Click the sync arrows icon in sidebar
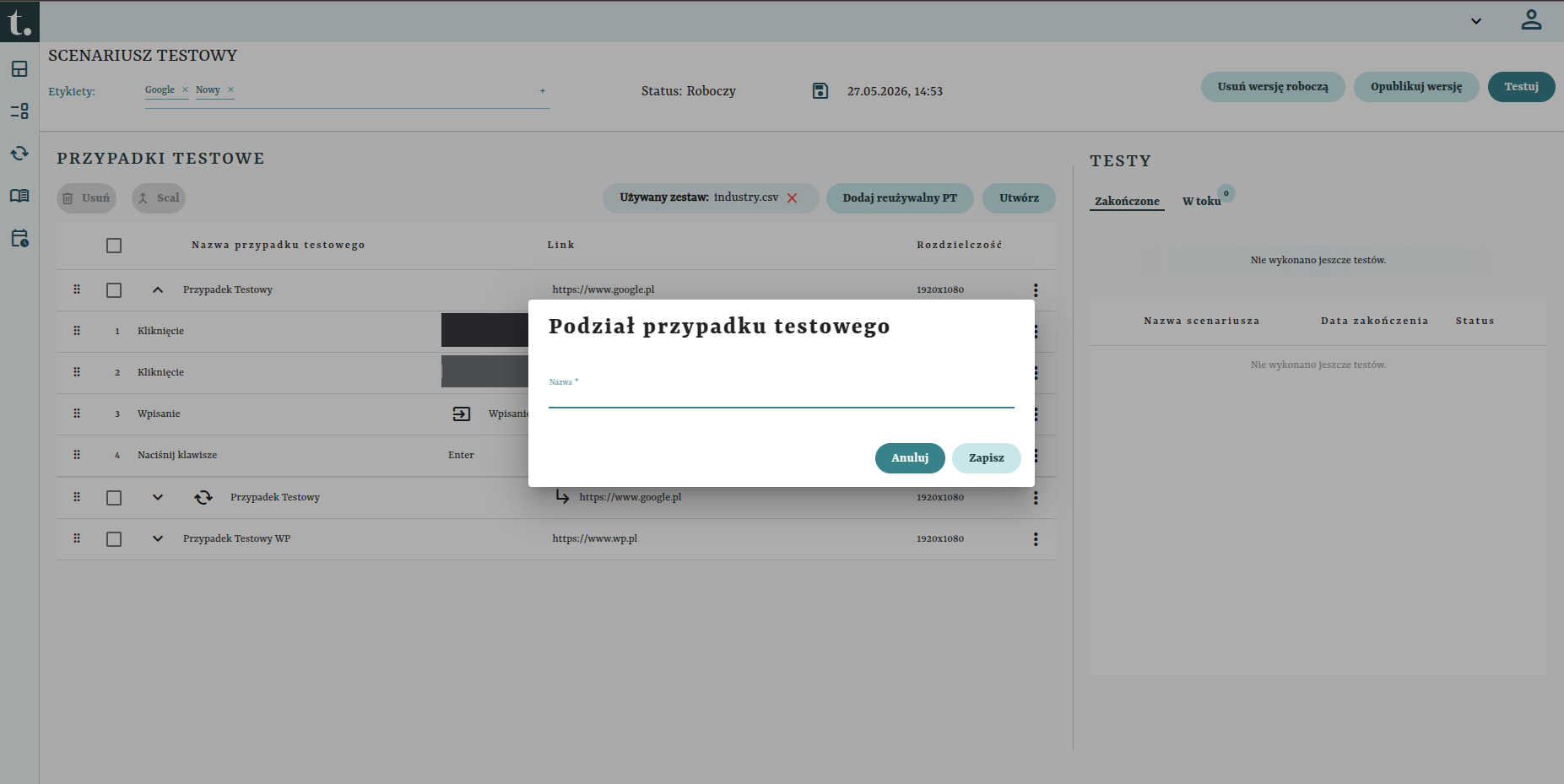Image resolution: width=1564 pixels, height=784 pixels. click(x=19, y=154)
